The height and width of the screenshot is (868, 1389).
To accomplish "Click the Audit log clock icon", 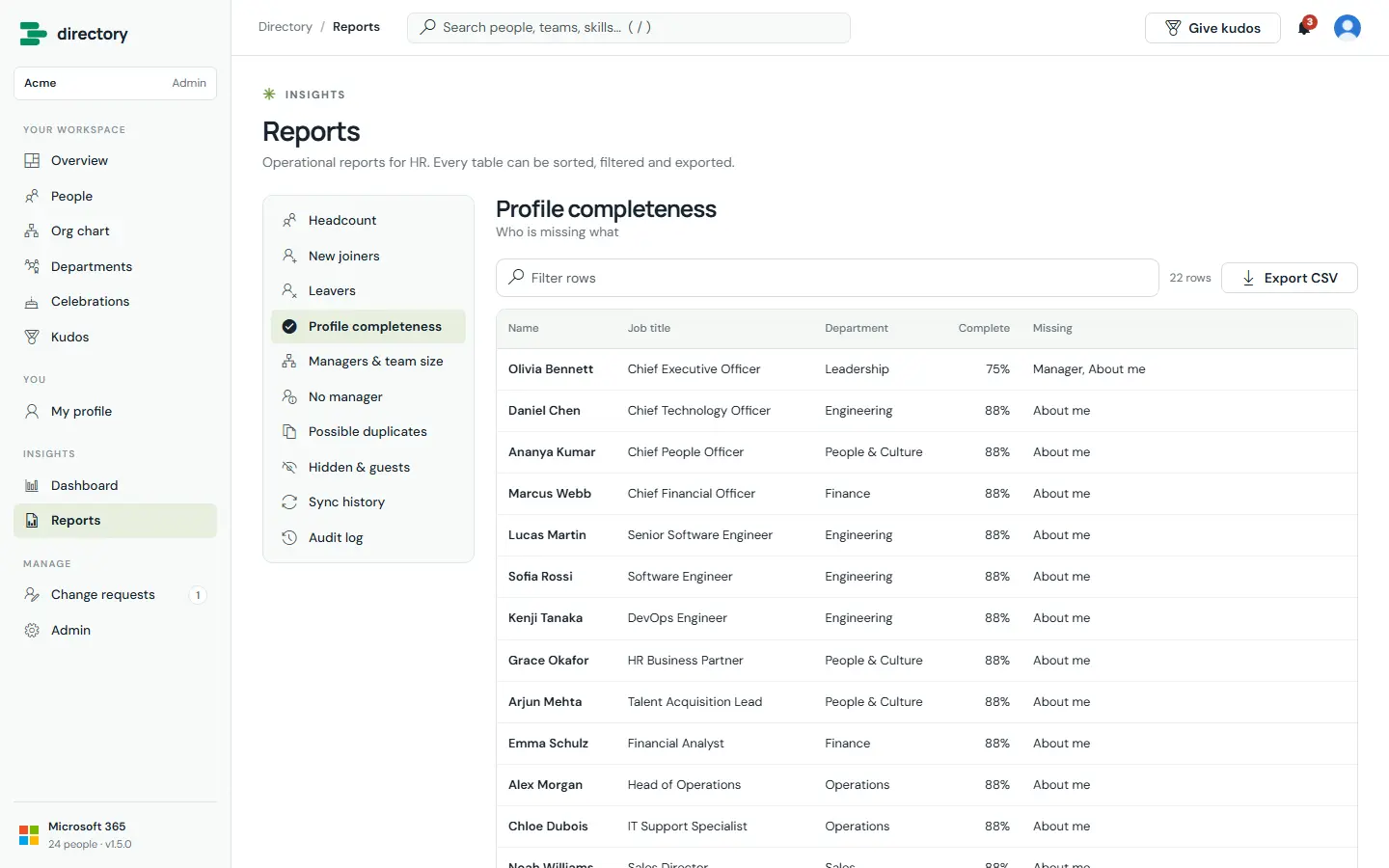I will (289, 537).
